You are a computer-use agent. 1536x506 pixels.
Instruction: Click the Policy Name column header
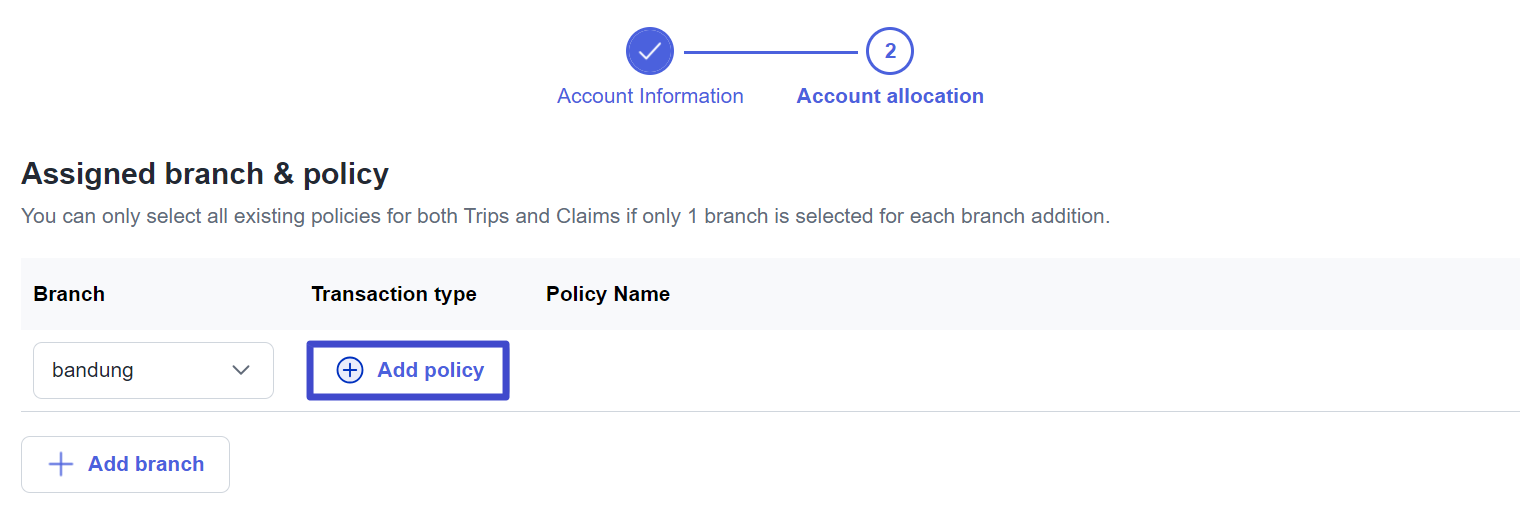click(x=608, y=294)
